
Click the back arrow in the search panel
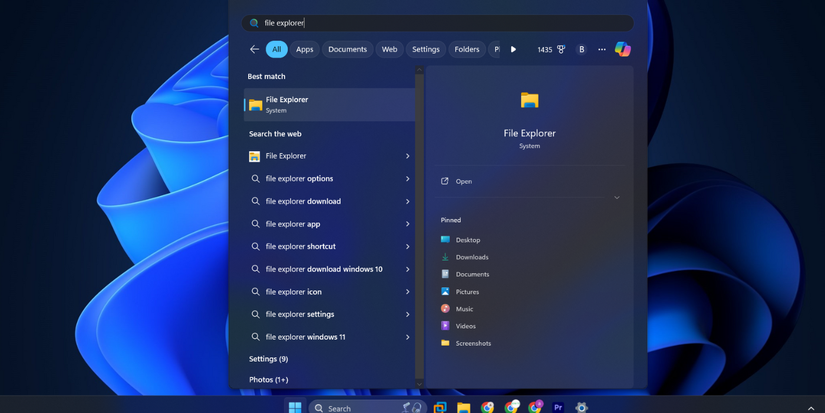tap(255, 49)
